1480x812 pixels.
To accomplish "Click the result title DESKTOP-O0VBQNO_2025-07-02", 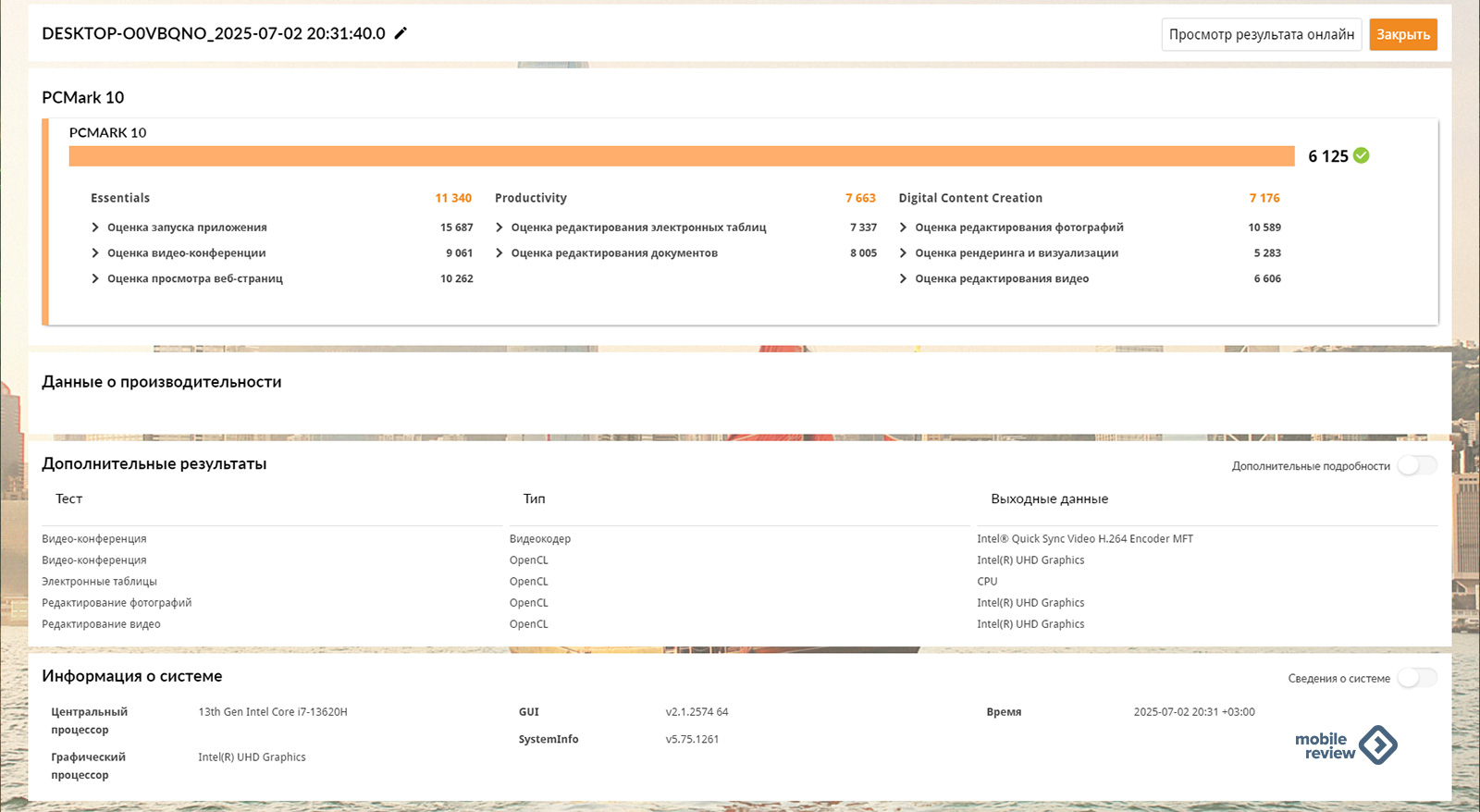I will (214, 33).
